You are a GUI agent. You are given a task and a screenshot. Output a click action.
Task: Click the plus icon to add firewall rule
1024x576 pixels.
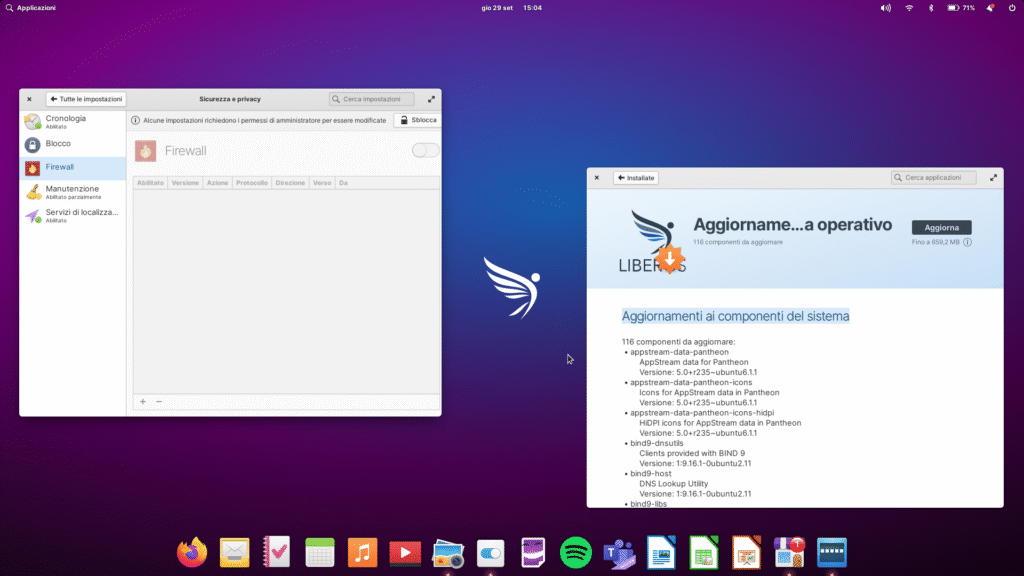(142, 401)
